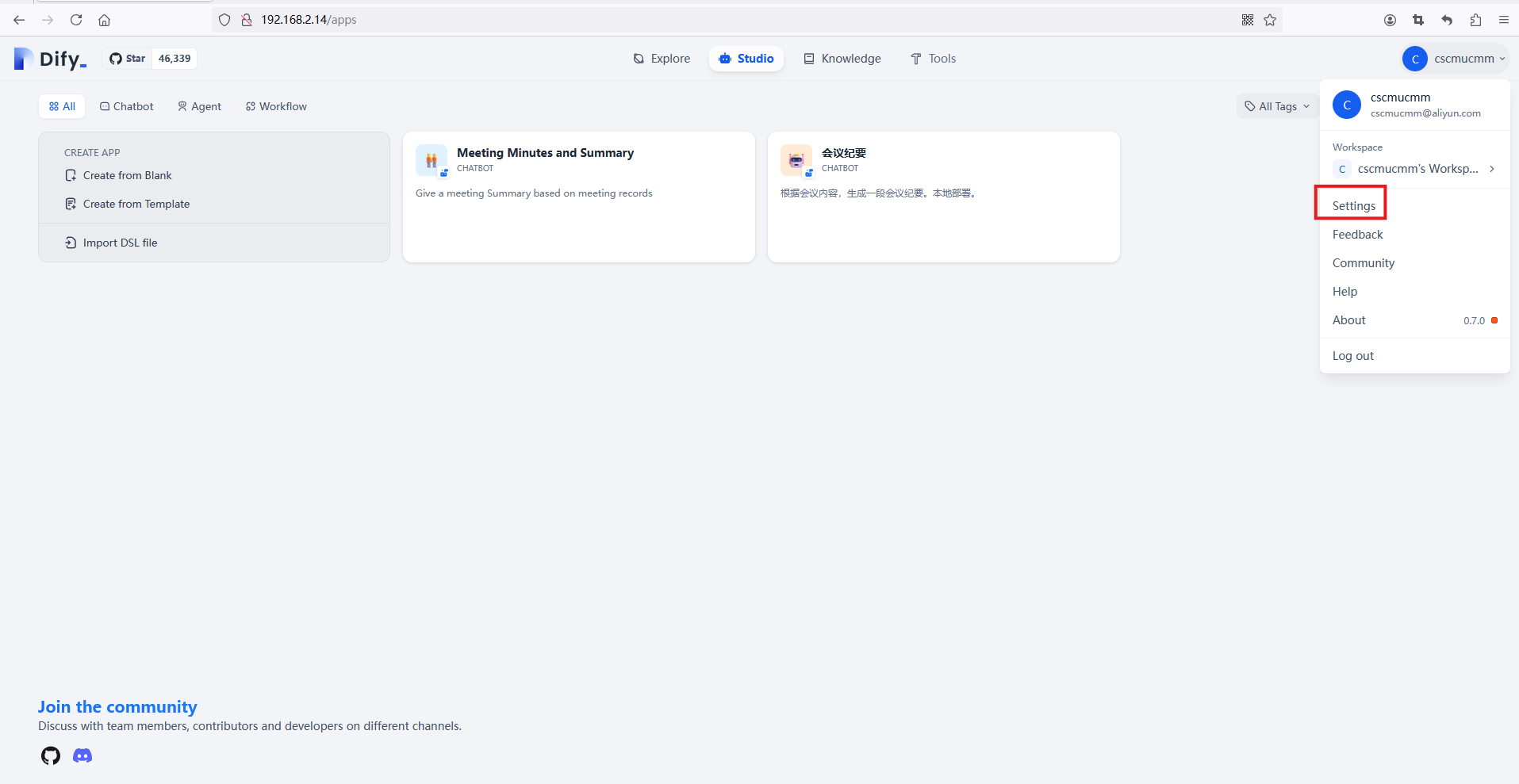Screen dimensions: 1519x784
Task: Click Create from Blank
Action: point(127,175)
